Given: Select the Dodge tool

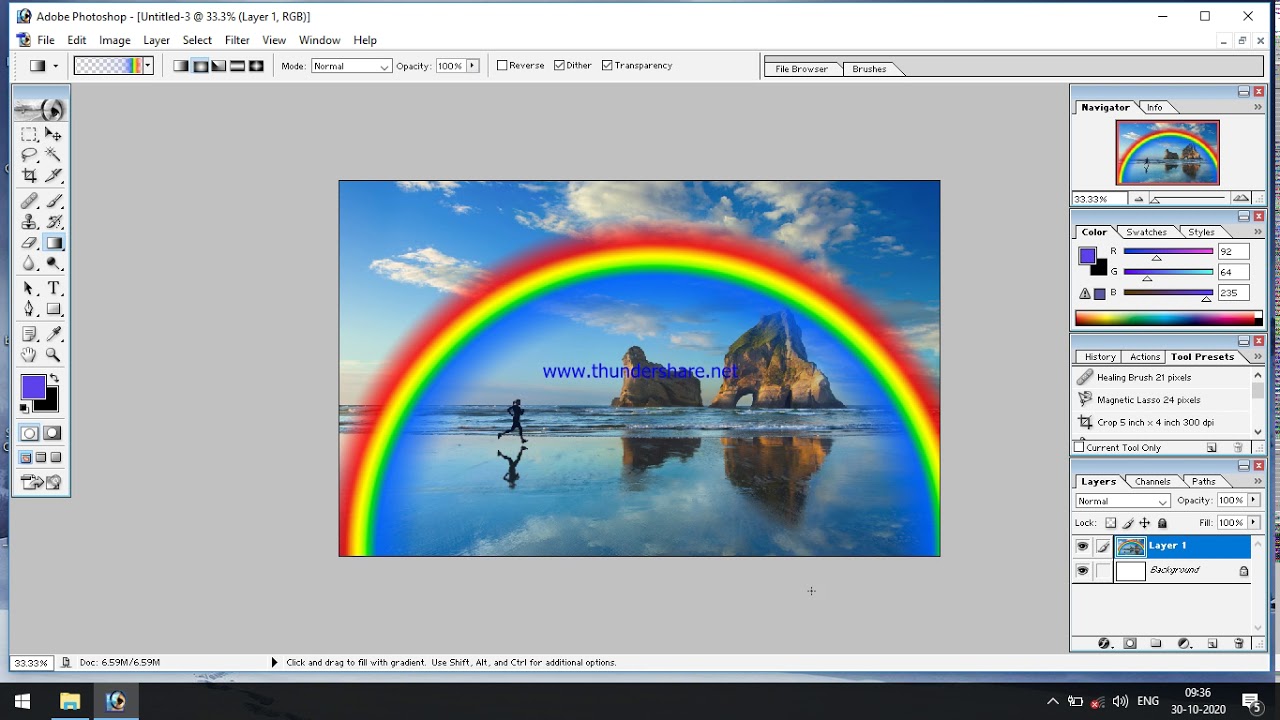Looking at the screenshot, I should tap(53, 264).
